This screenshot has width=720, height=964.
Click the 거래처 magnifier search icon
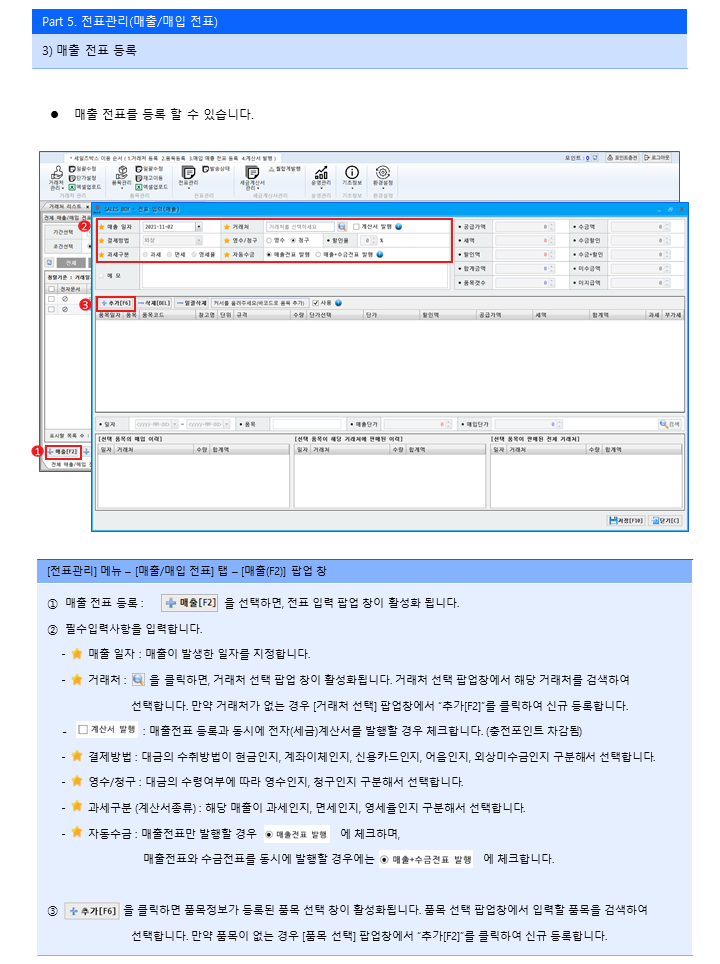pos(342,227)
